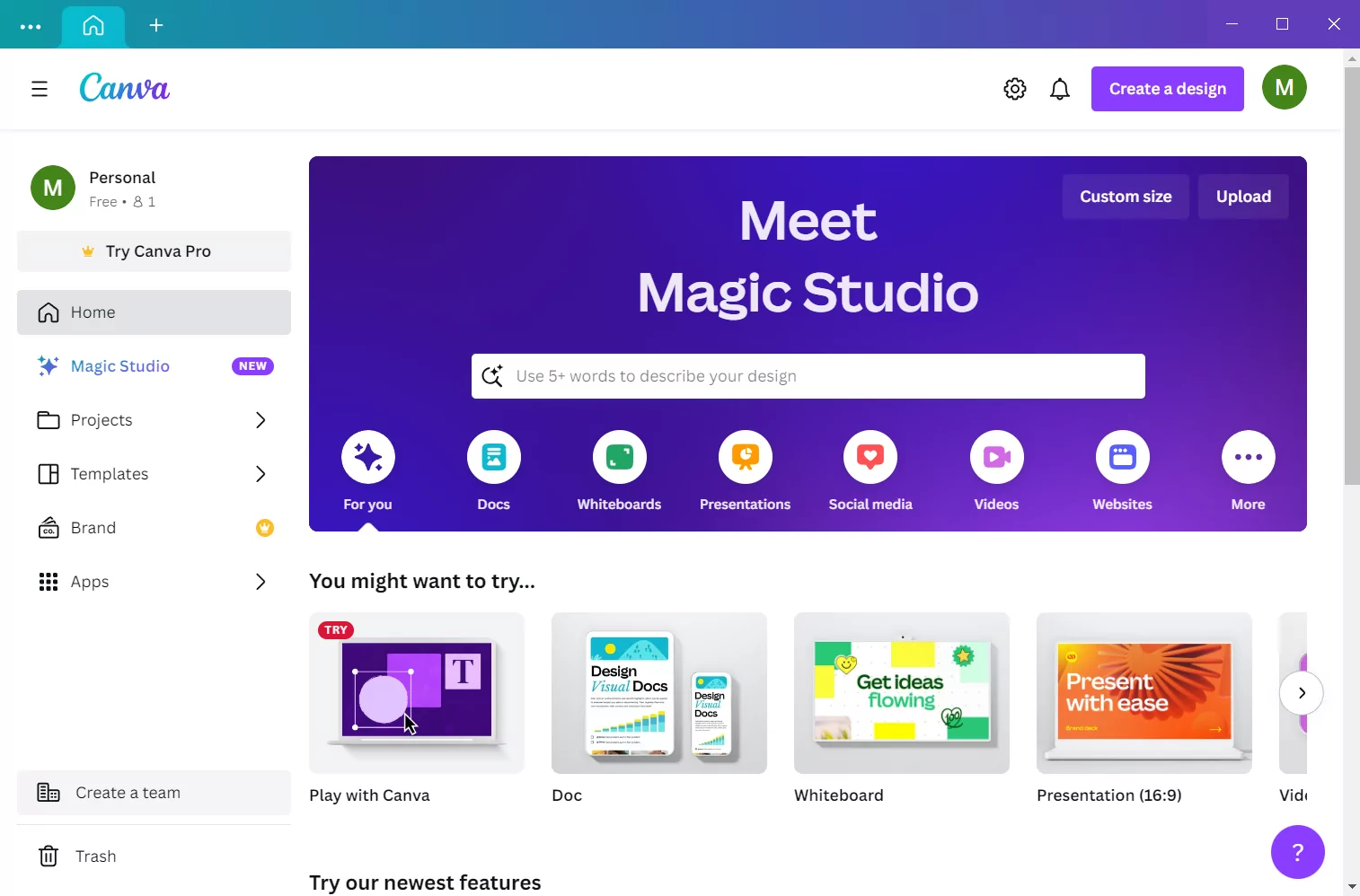Click the NEW badge beside Magic Studio
Viewport: 1360px width, 896px height.
pos(252,366)
